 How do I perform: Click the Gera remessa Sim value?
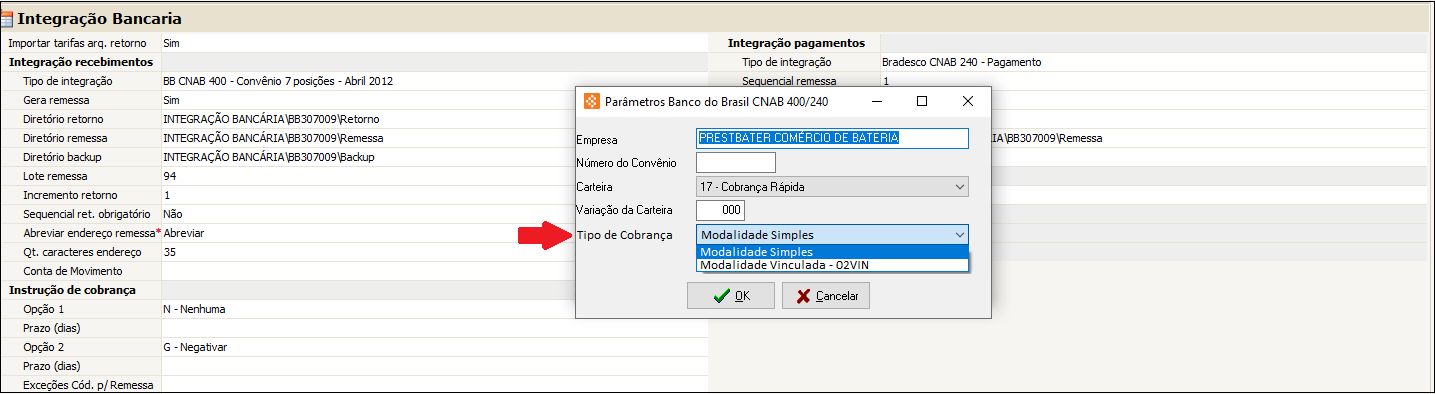click(x=171, y=100)
